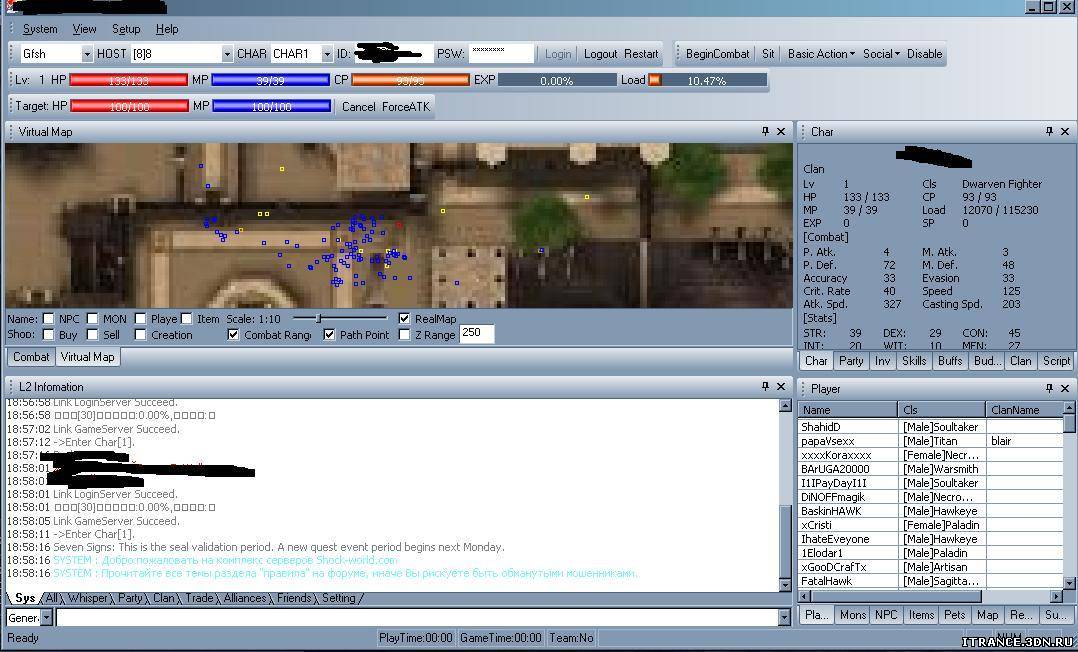Enable the Z Range checkbox
The image size is (1078, 652).
pyautogui.click(x=404, y=335)
